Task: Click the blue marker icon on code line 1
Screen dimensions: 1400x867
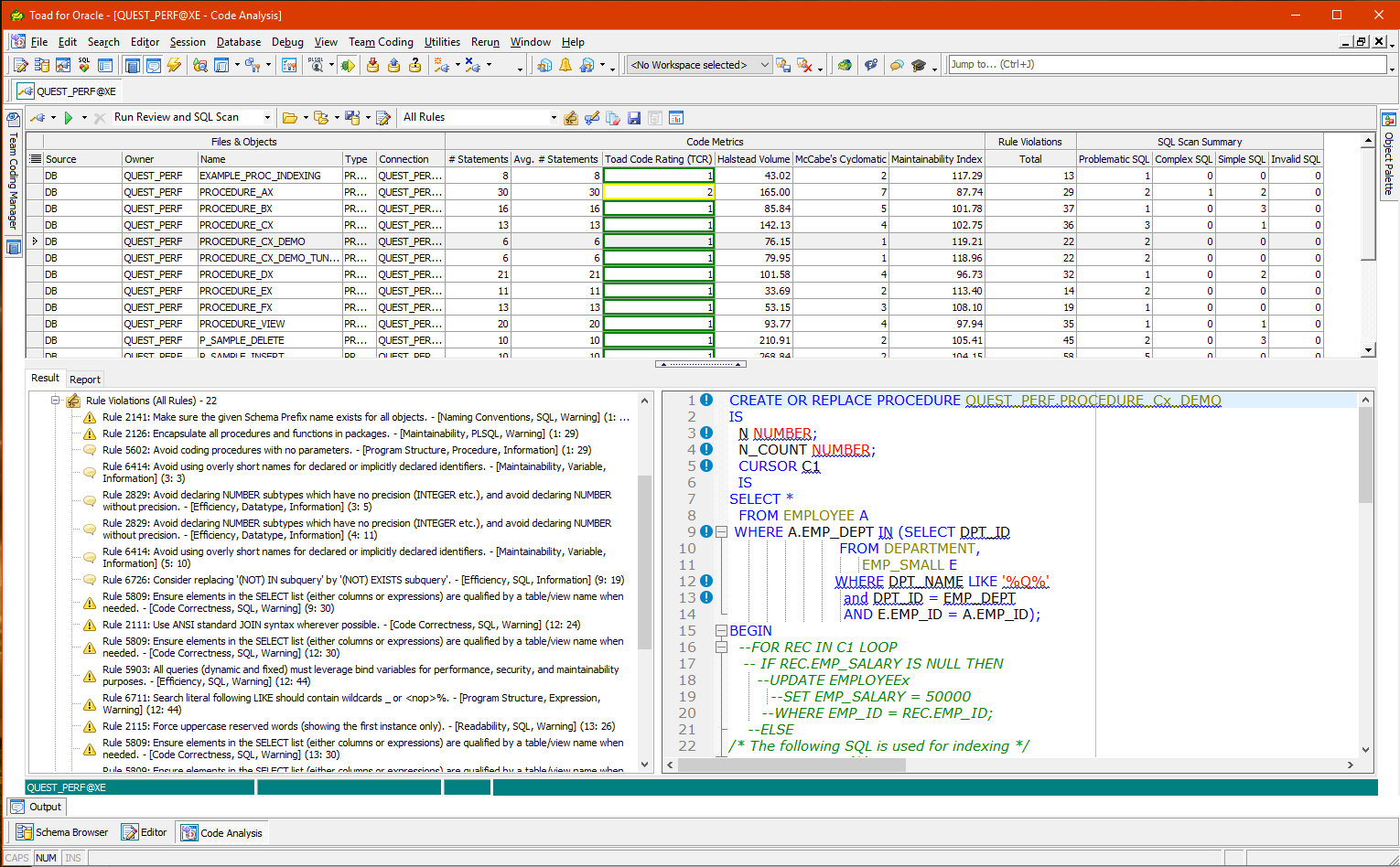Action: 706,400
